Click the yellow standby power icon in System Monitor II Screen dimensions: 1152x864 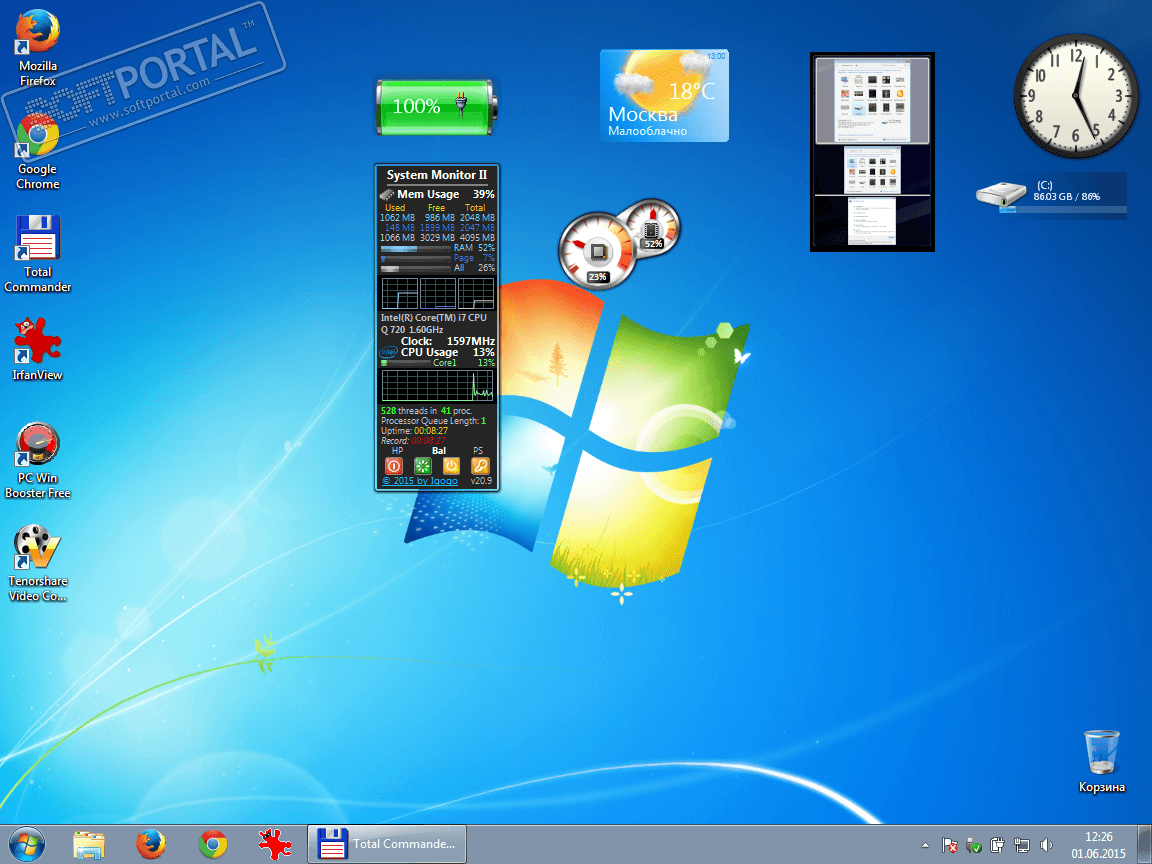451,466
